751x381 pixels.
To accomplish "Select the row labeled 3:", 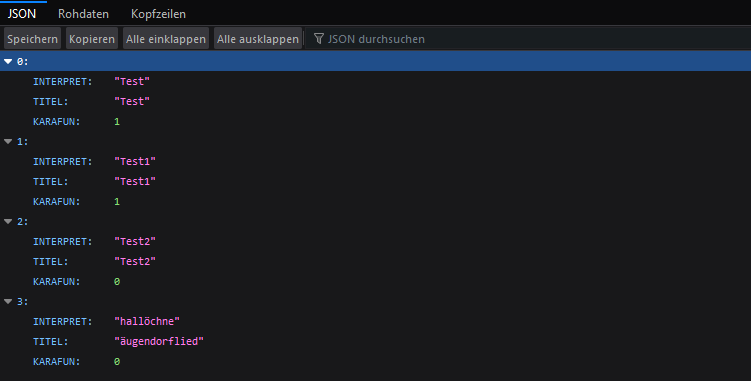I will 376,301.
